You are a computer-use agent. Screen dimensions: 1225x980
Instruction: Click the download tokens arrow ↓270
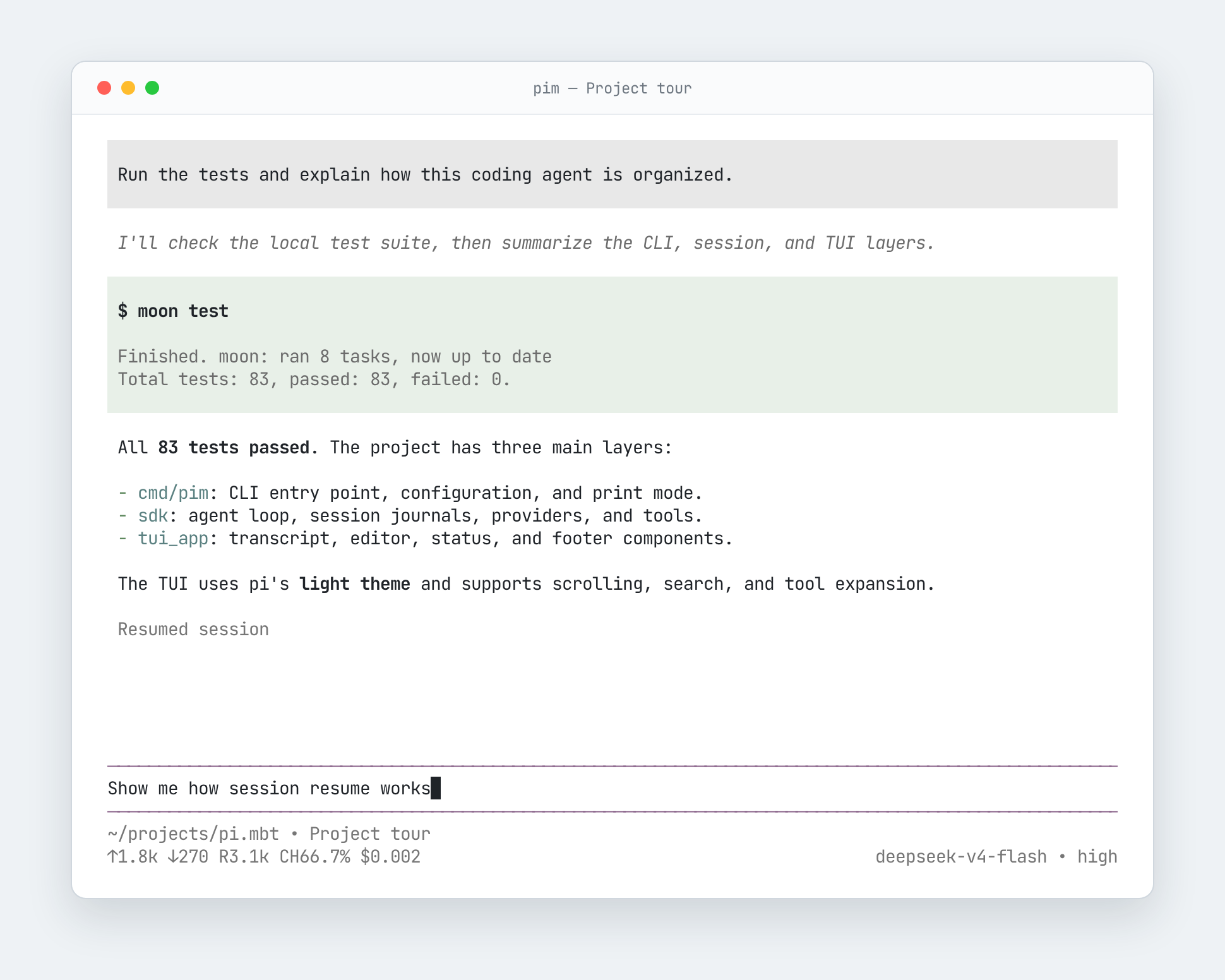click(188, 857)
